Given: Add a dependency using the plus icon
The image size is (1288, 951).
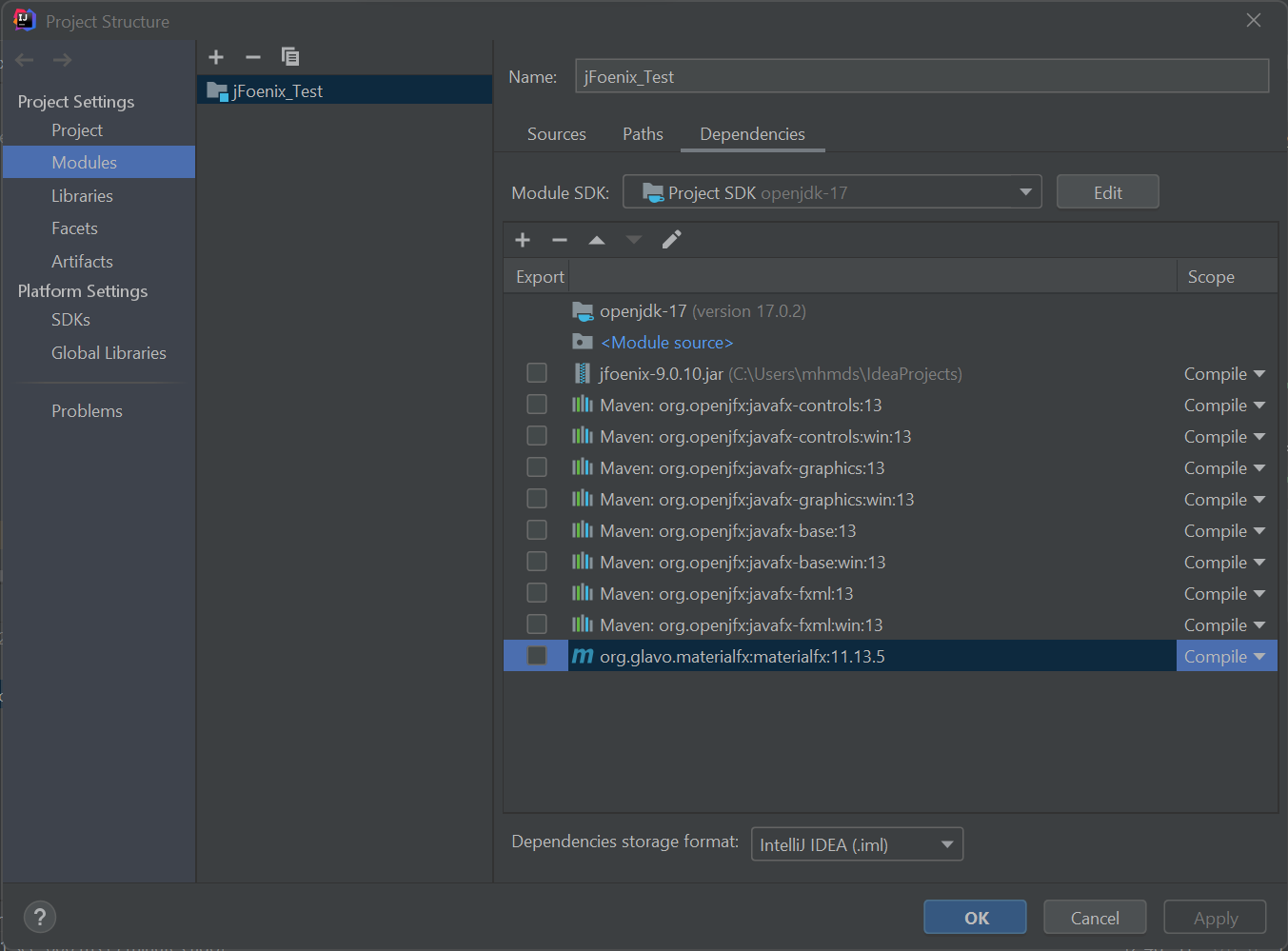Looking at the screenshot, I should coord(523,240).
